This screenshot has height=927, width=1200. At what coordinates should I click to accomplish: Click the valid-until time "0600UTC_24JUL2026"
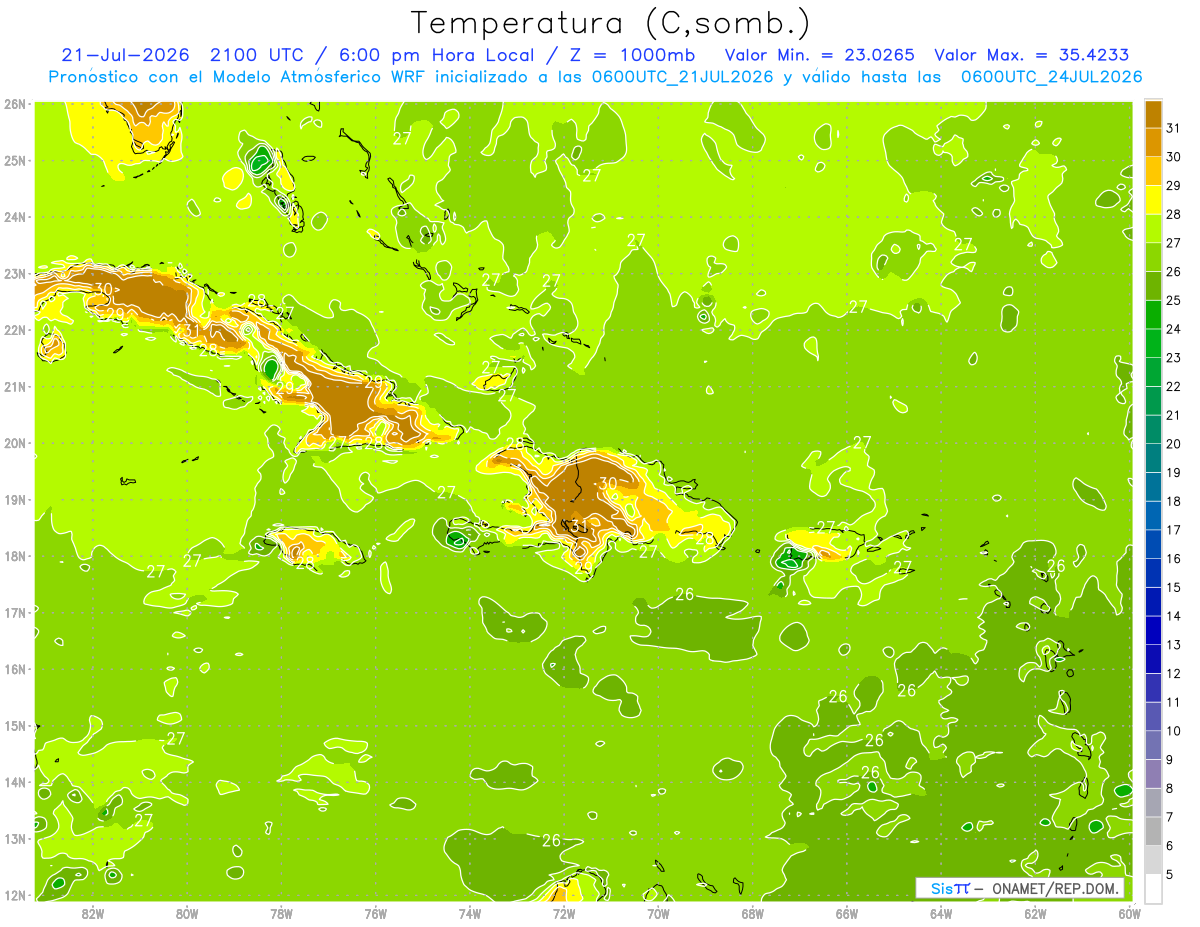click(1051, 77)
